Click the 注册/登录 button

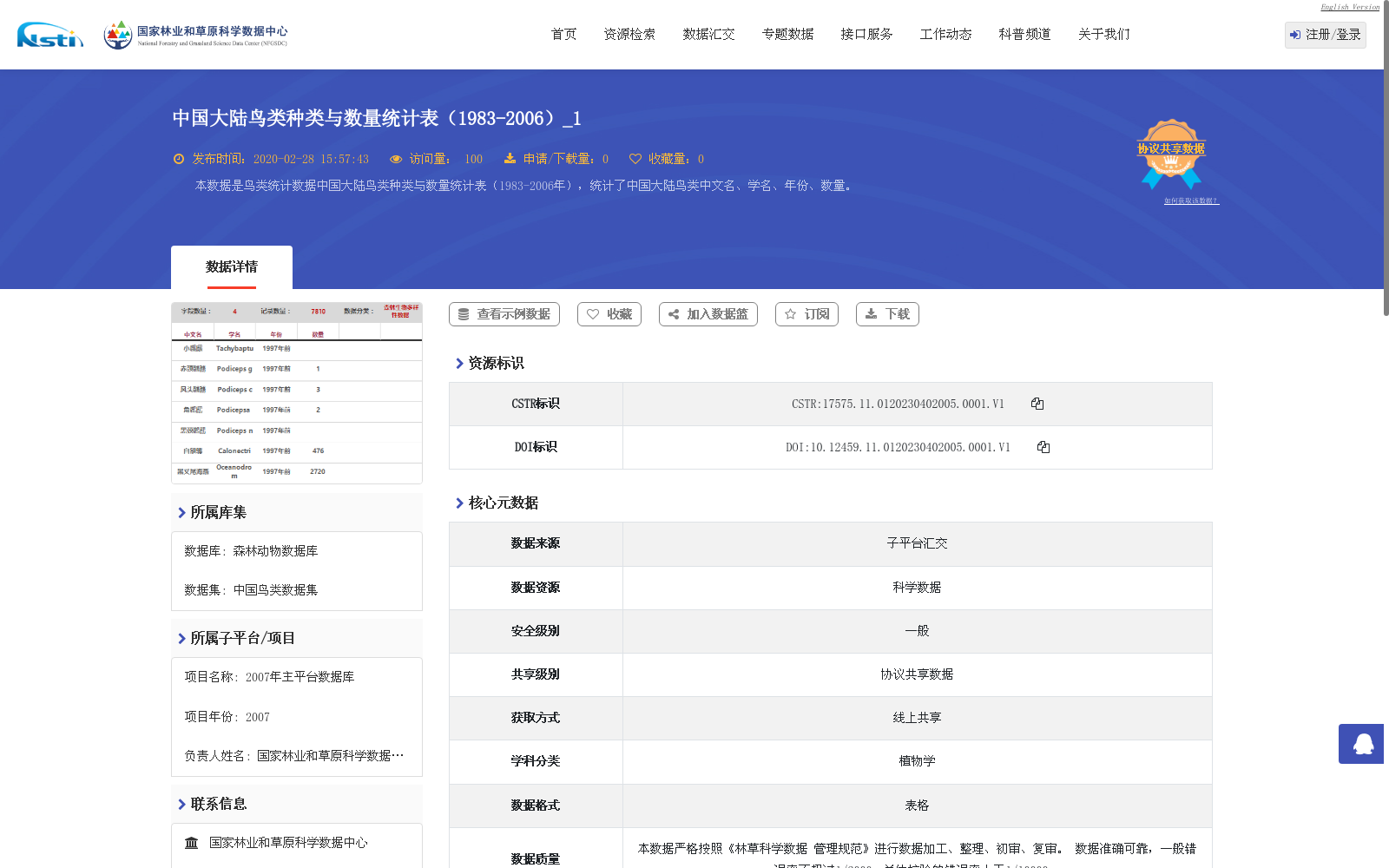click(1326, 35)
